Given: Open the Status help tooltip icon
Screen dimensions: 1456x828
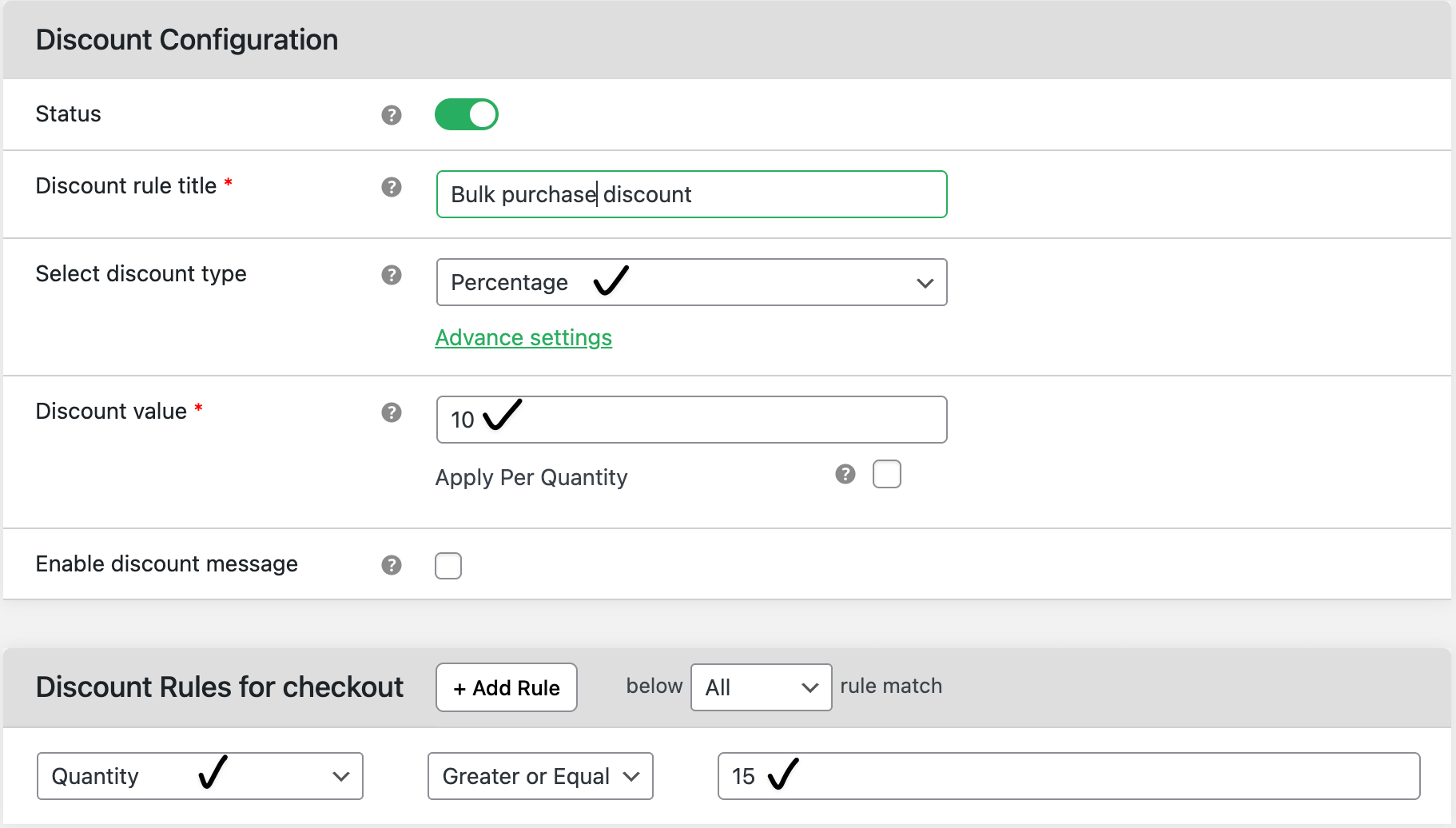Looking at the screenshot, I should [x=391, y=115].
